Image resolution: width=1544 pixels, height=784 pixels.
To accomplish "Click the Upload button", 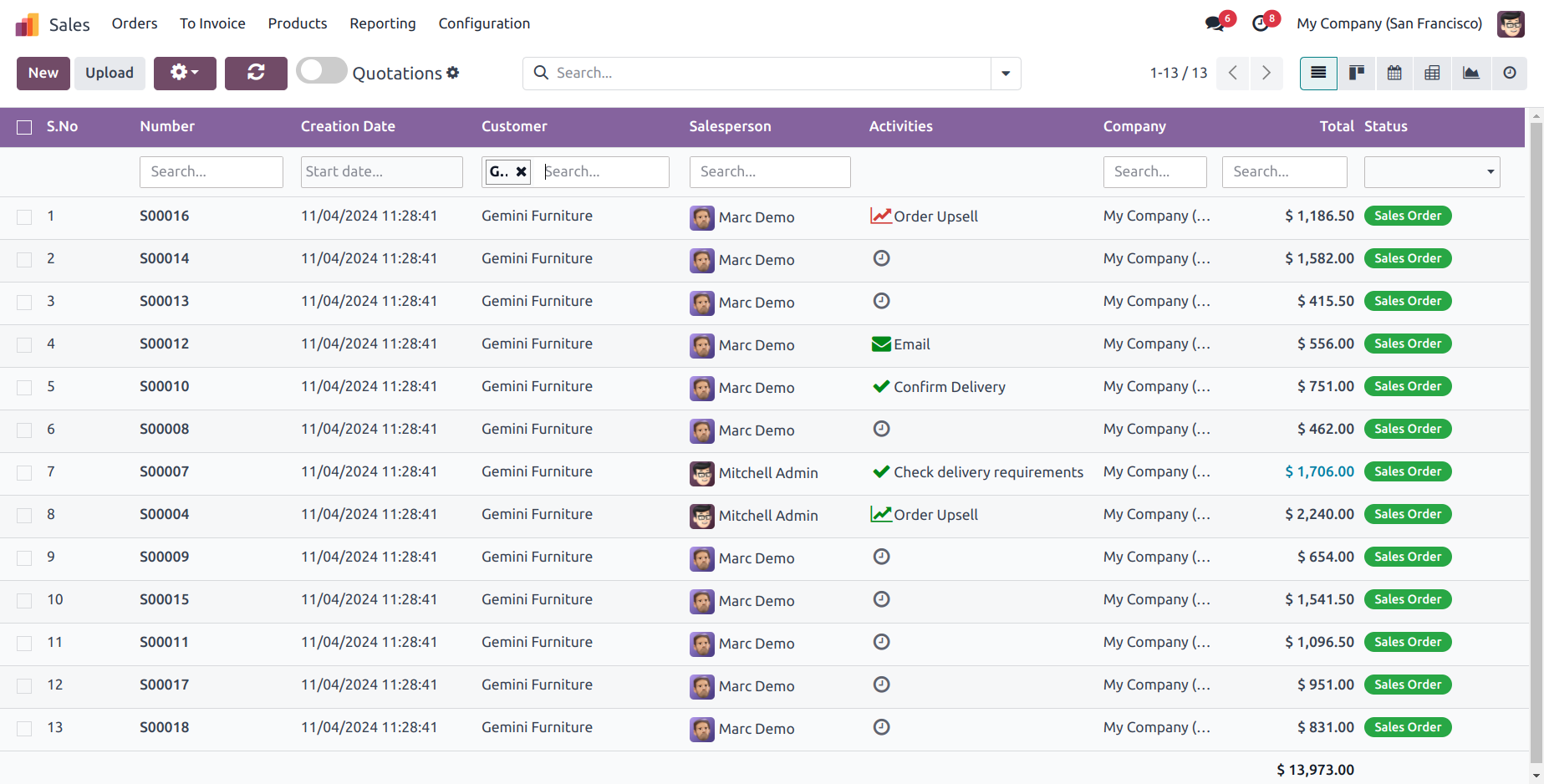I will tap(110, 73).
